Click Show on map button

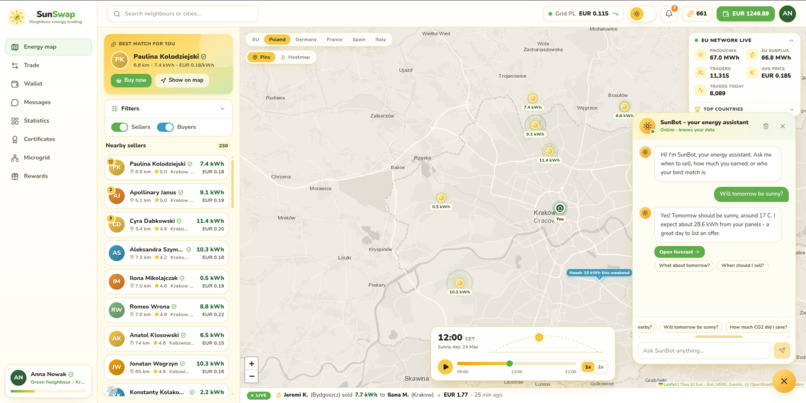click(x=182, y=80)
